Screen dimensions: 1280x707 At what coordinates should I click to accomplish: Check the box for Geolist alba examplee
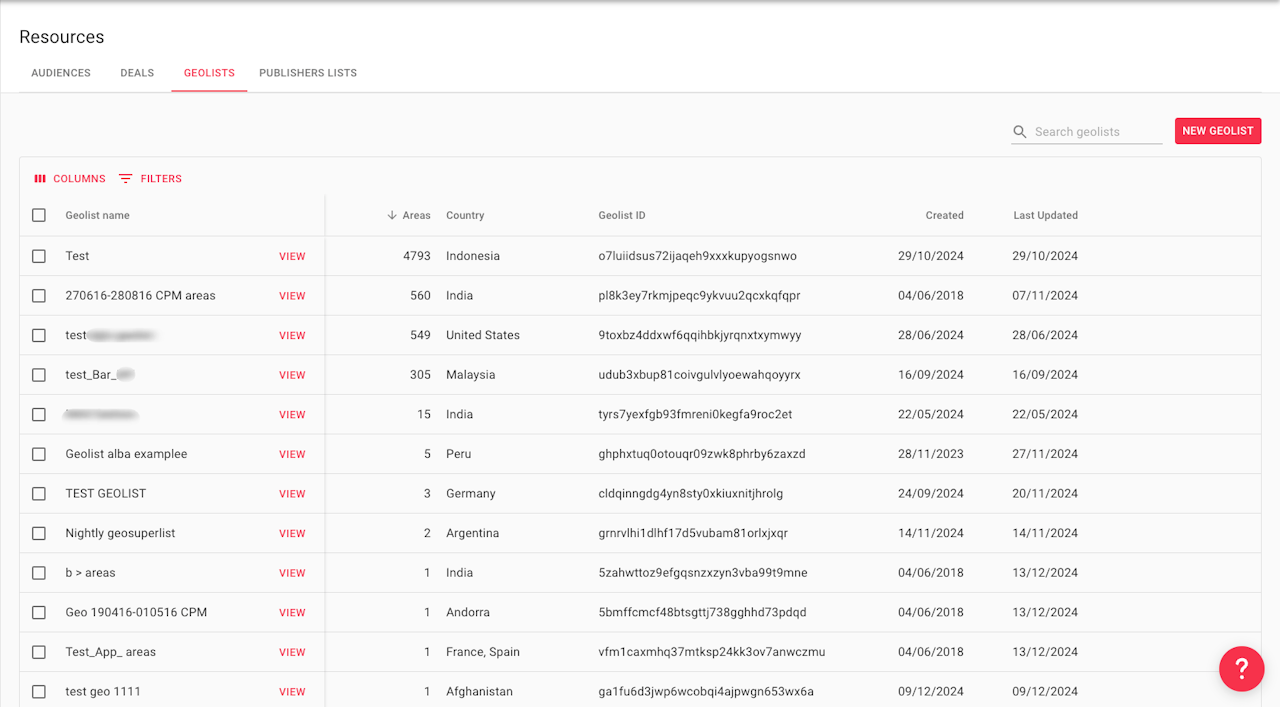pos(39,454)
